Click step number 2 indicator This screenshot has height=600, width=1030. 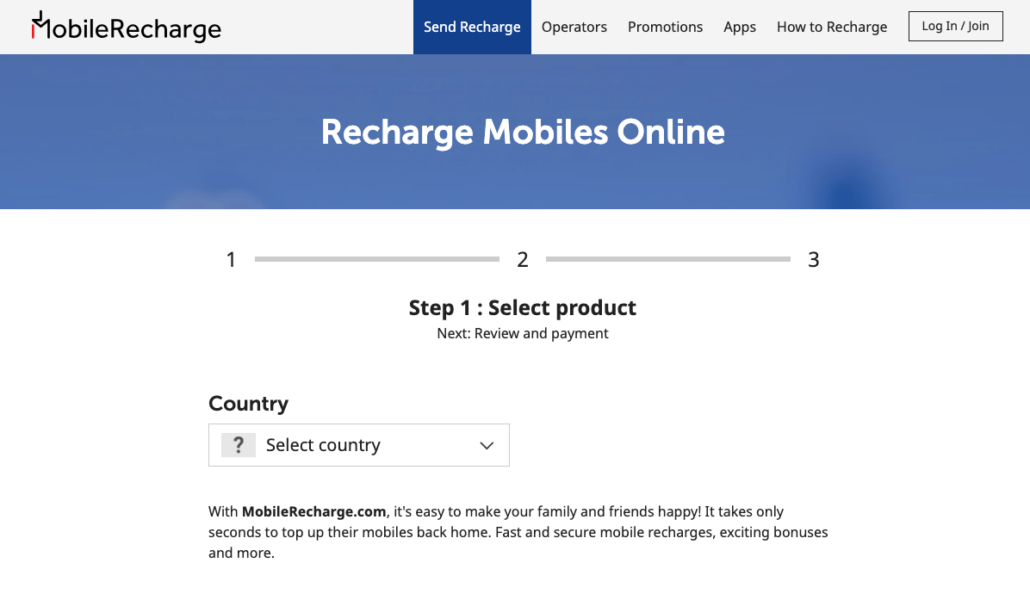pyautogui.click(x=522, y=260)
